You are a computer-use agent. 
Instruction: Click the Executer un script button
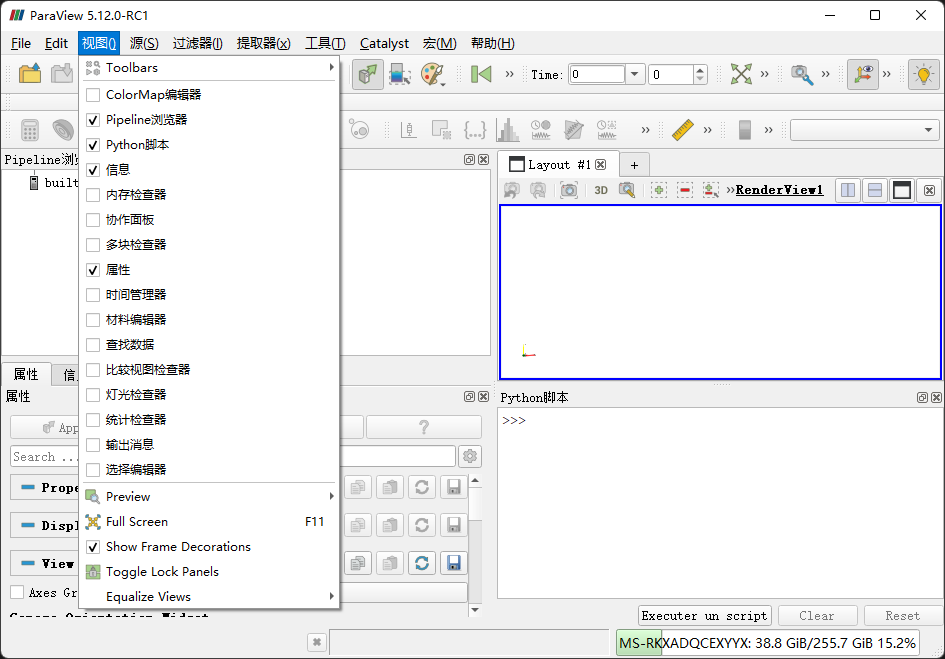pos(704,616)
